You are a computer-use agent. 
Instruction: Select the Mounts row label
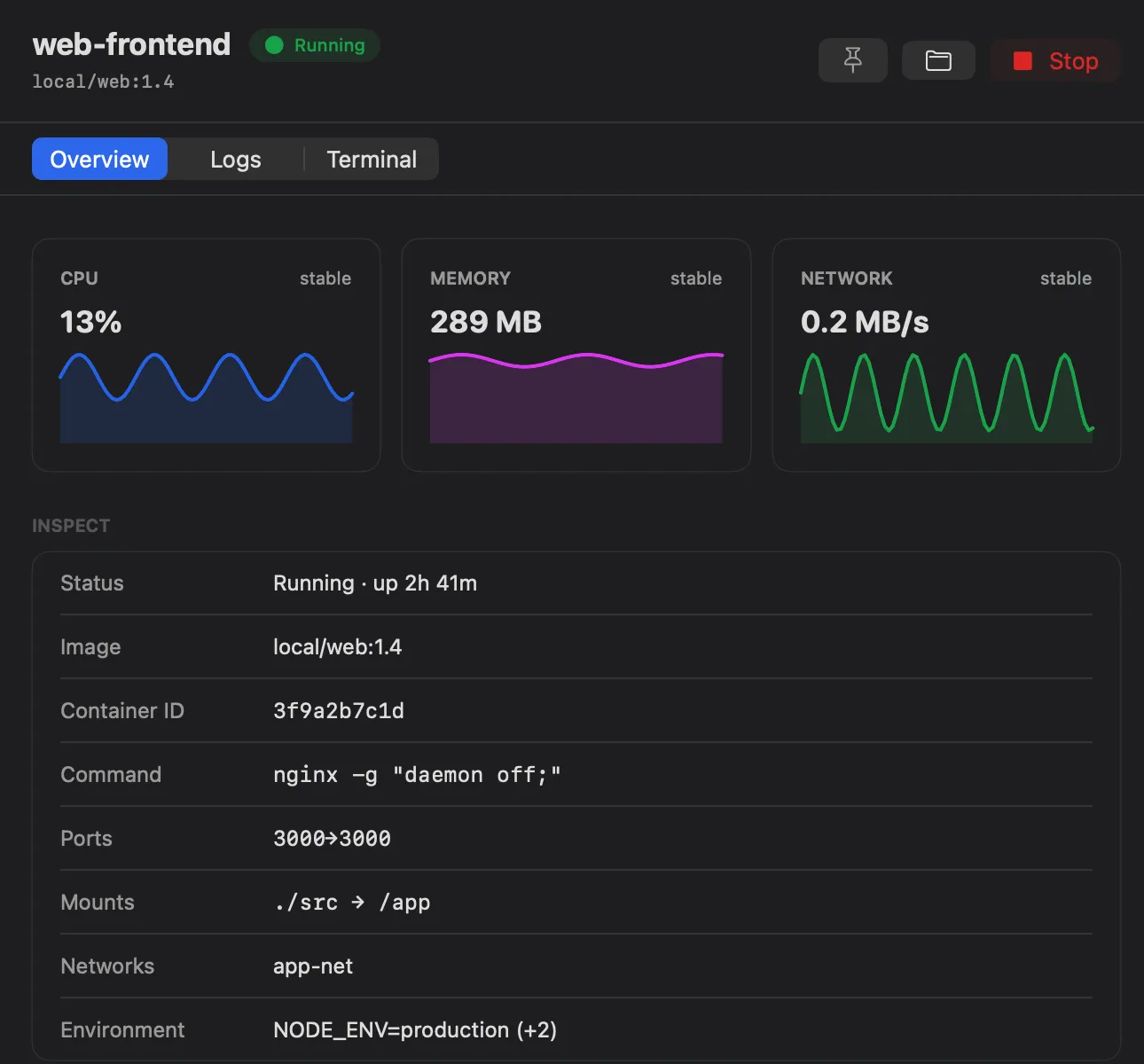pyautogui.click(x=98, y=902)
